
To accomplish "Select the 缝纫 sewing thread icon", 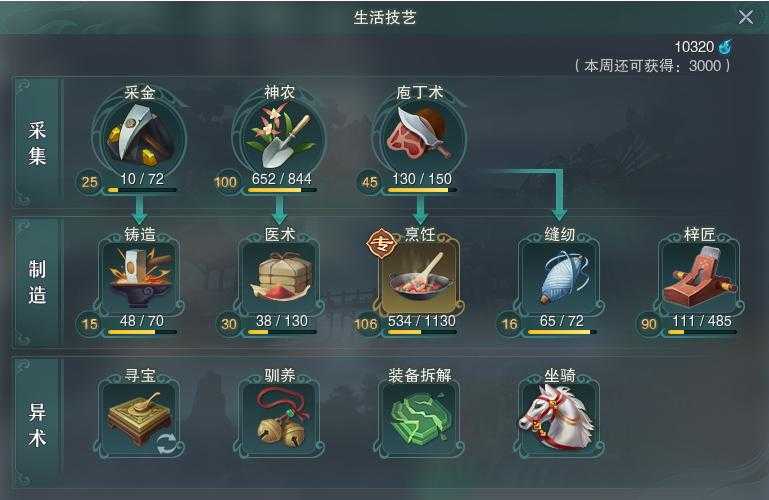I will click(x=560, y=277).
